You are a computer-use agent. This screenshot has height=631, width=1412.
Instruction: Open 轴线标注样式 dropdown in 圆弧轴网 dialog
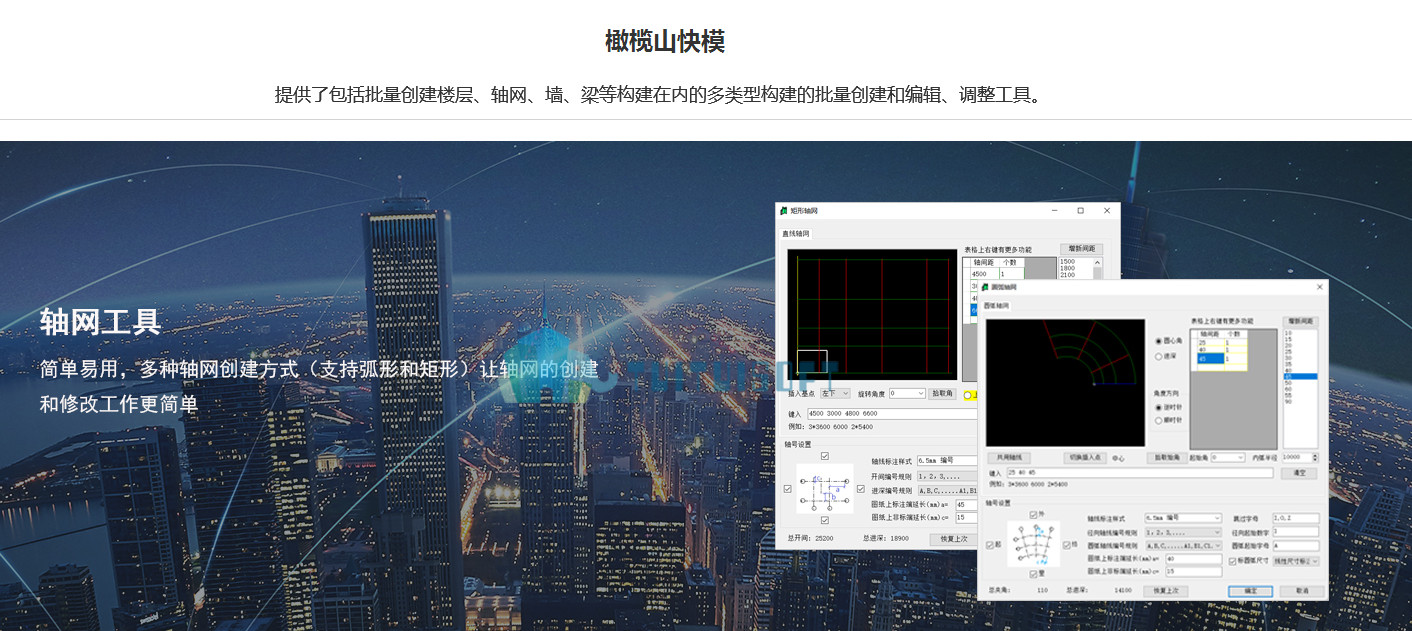1183,518
